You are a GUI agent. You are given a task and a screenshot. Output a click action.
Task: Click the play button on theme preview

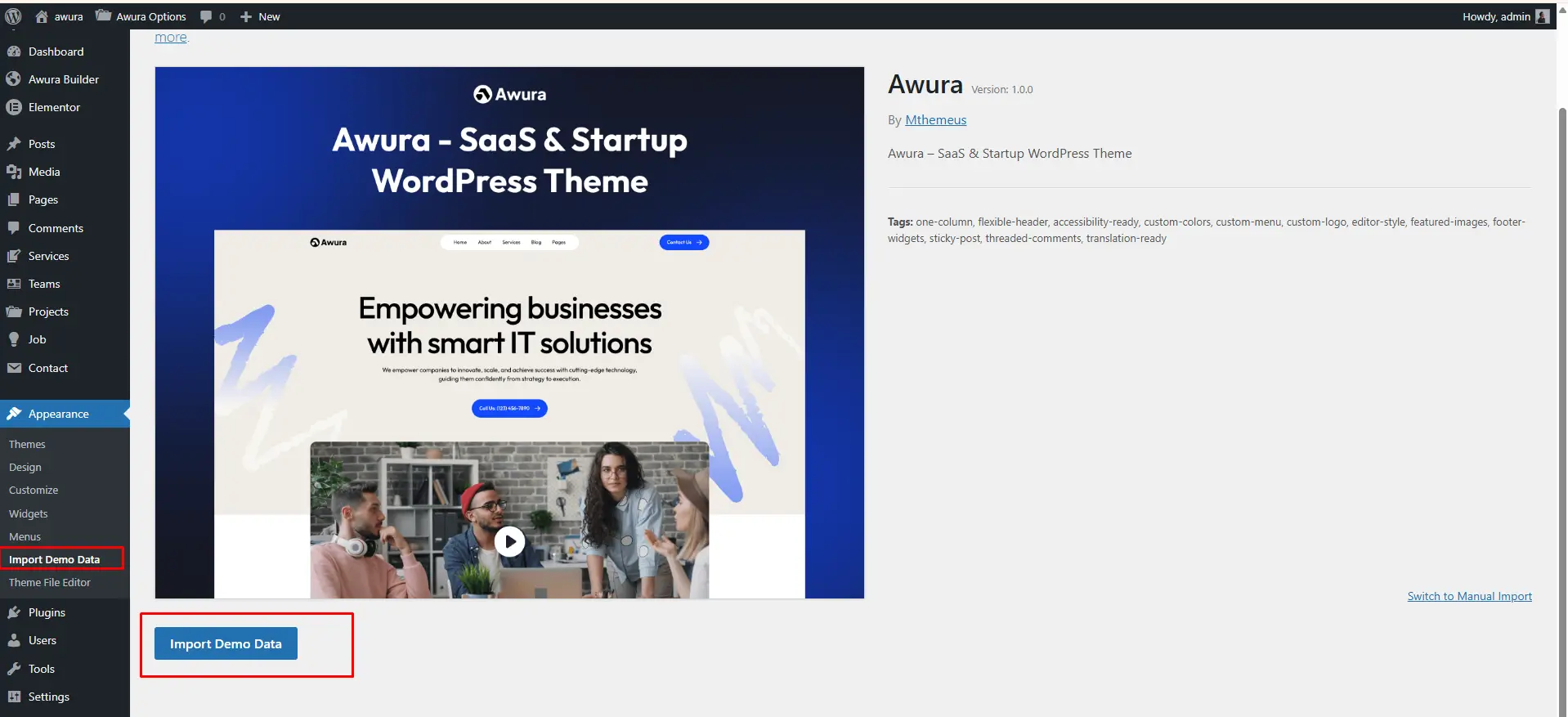[509, 541]
